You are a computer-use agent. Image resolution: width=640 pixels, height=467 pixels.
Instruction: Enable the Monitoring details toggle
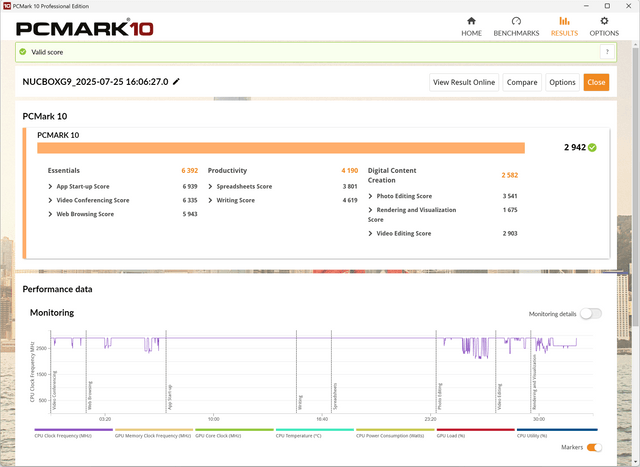pos(591,314)
